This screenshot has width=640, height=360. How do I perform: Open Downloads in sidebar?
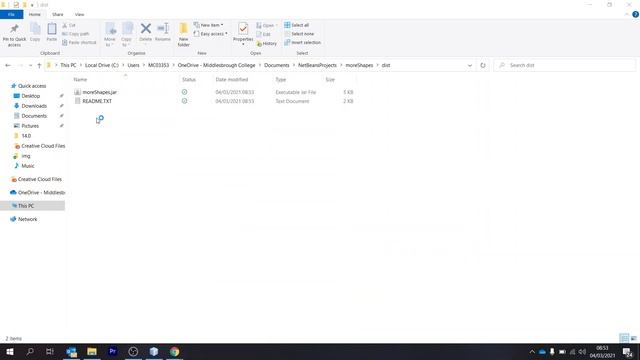pos(34,106)
